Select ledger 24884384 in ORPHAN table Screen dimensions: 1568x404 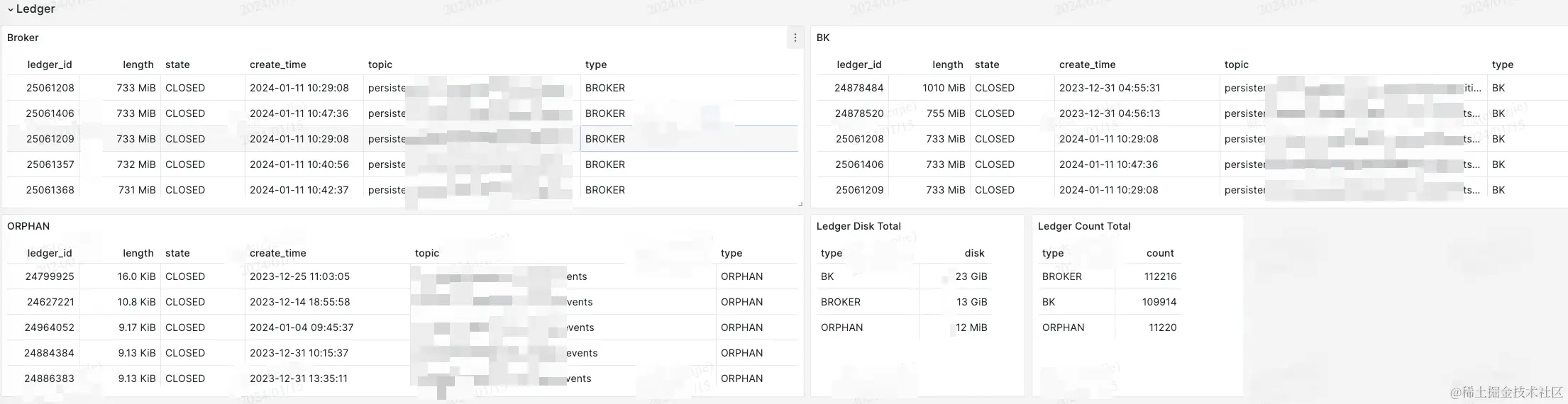(x=50, y=353)
